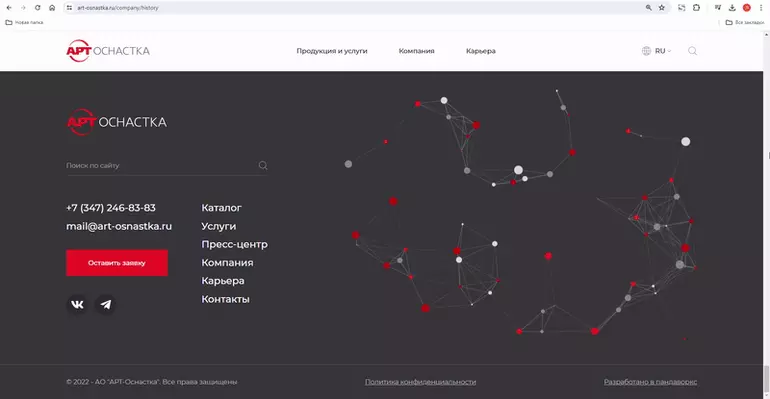Click the phone number +7 (347) 246-83-83
This screenshot has width=770, height=399.
111,208
